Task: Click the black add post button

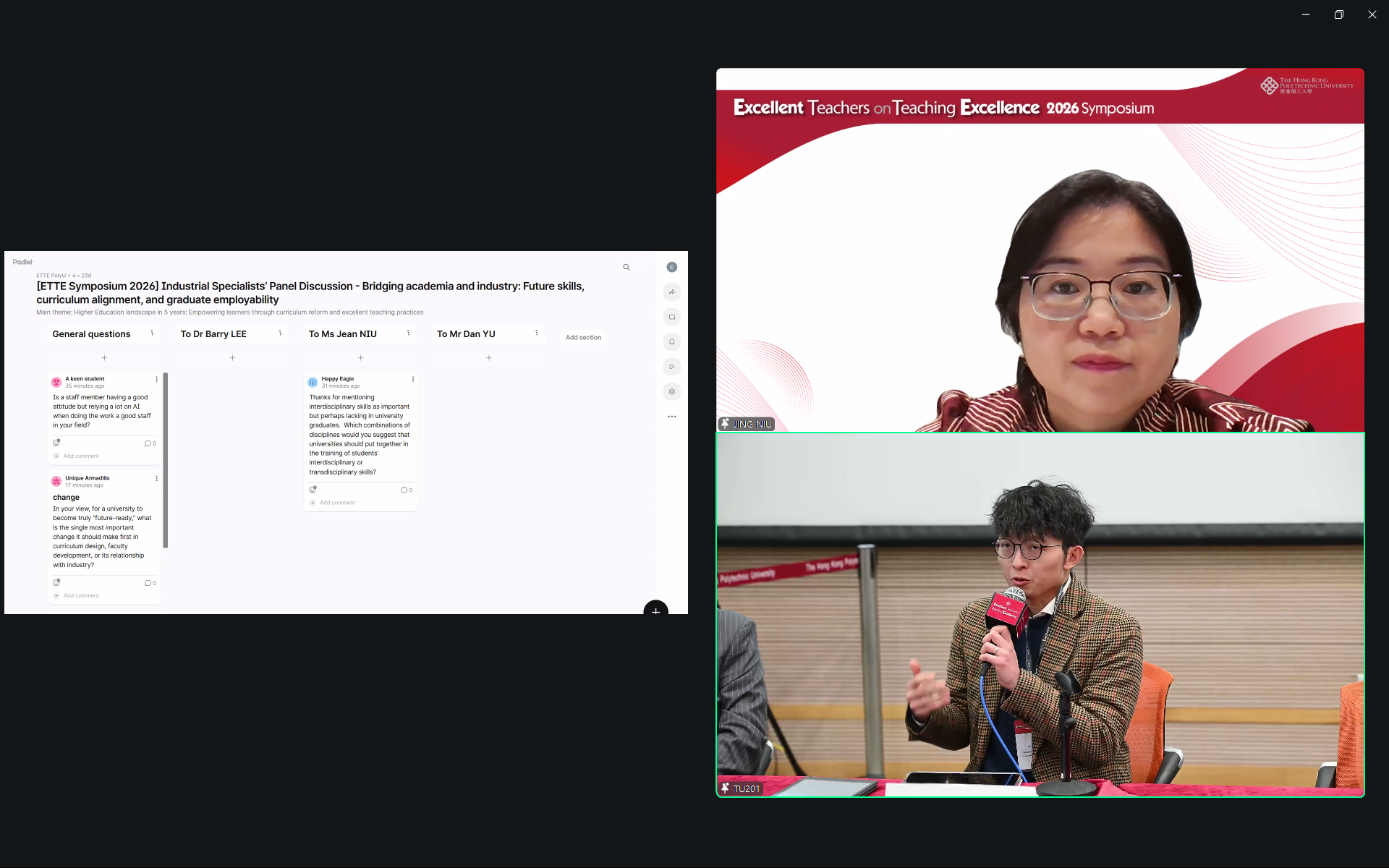Action: click(x=655, y=610)
